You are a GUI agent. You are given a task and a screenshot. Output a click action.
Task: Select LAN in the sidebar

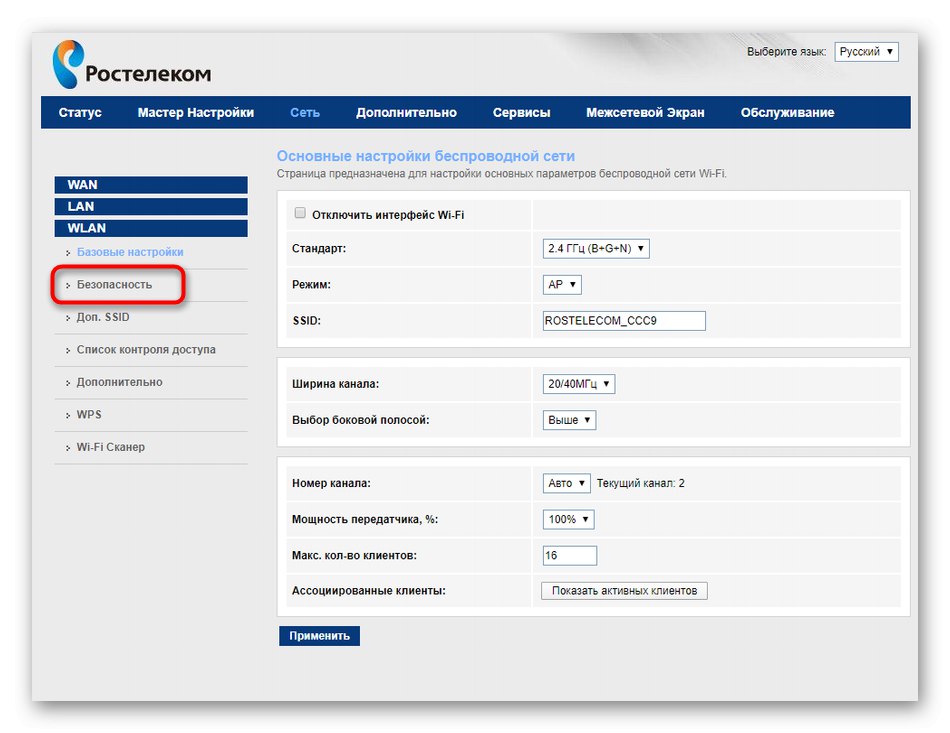click(150, 206)
